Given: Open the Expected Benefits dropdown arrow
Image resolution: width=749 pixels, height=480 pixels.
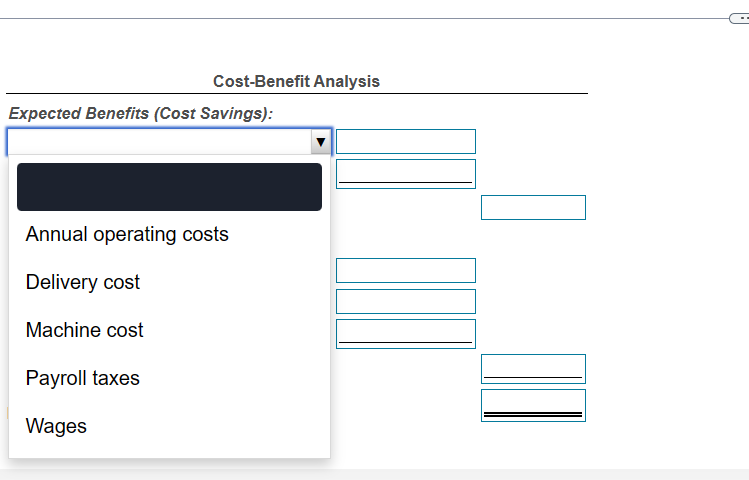Looking at the screenshot, I should point(321,142).
